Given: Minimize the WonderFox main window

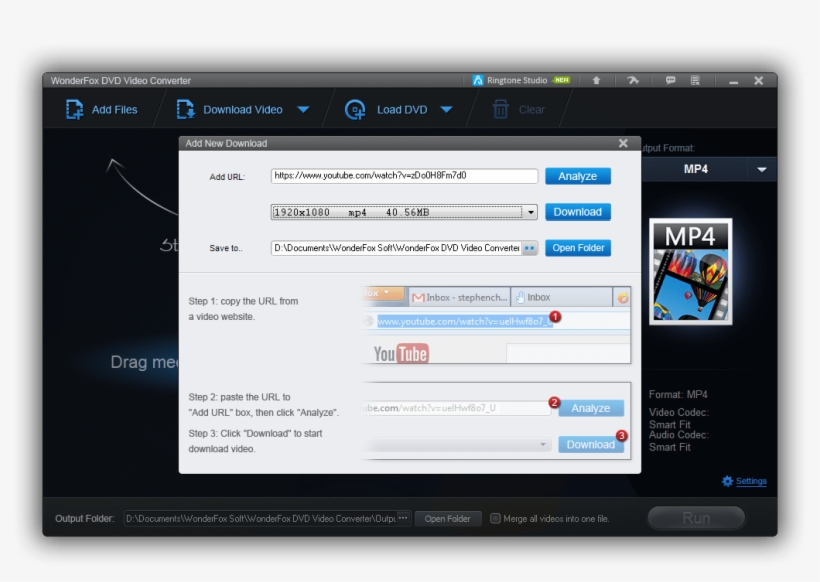Looking at the screenshot, I should coord(734,82).
